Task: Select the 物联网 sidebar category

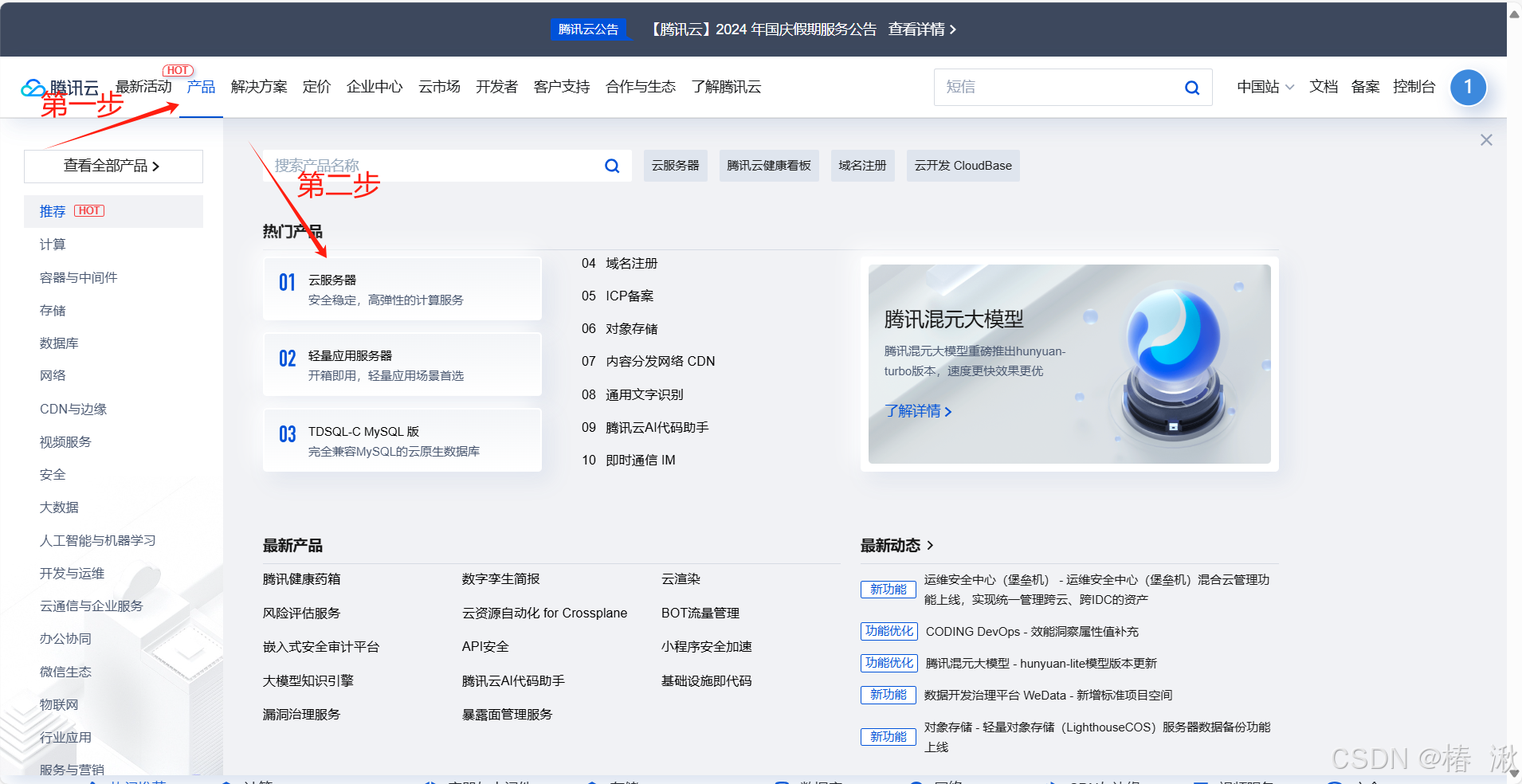Action: pos(59,705)
